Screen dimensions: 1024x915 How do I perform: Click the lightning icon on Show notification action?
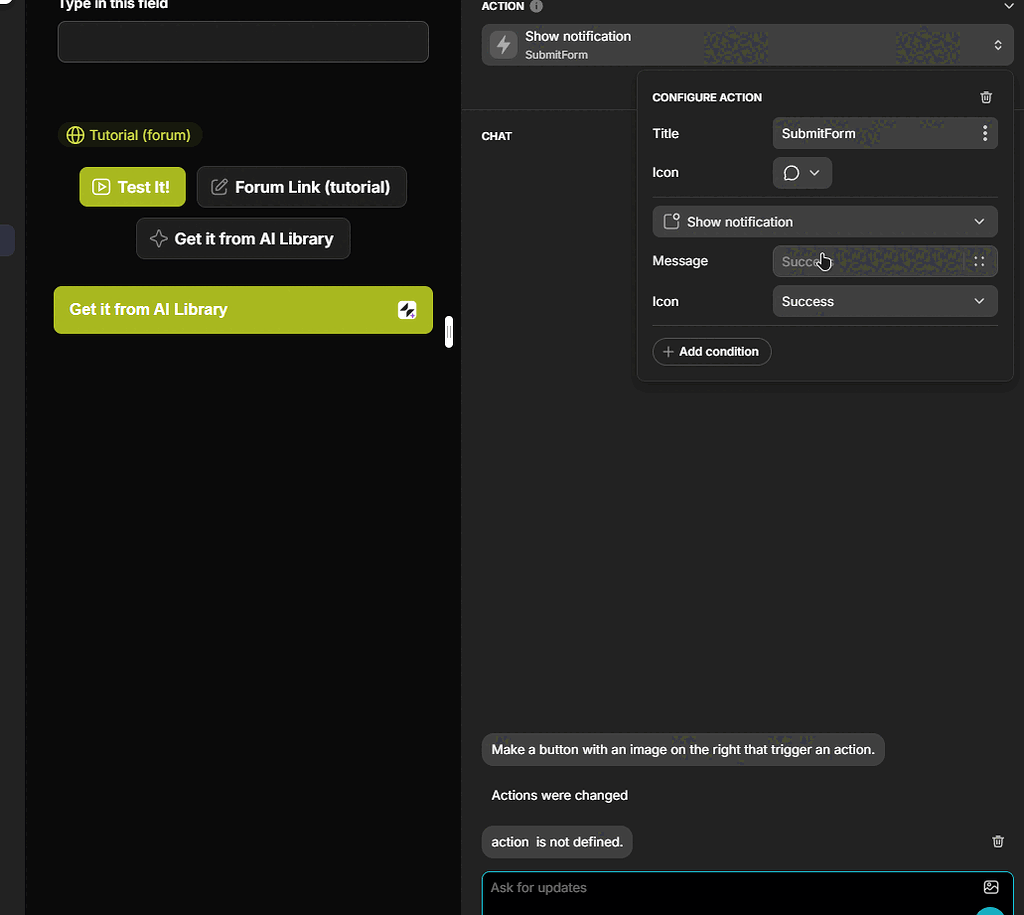click(x=503, y=44)
